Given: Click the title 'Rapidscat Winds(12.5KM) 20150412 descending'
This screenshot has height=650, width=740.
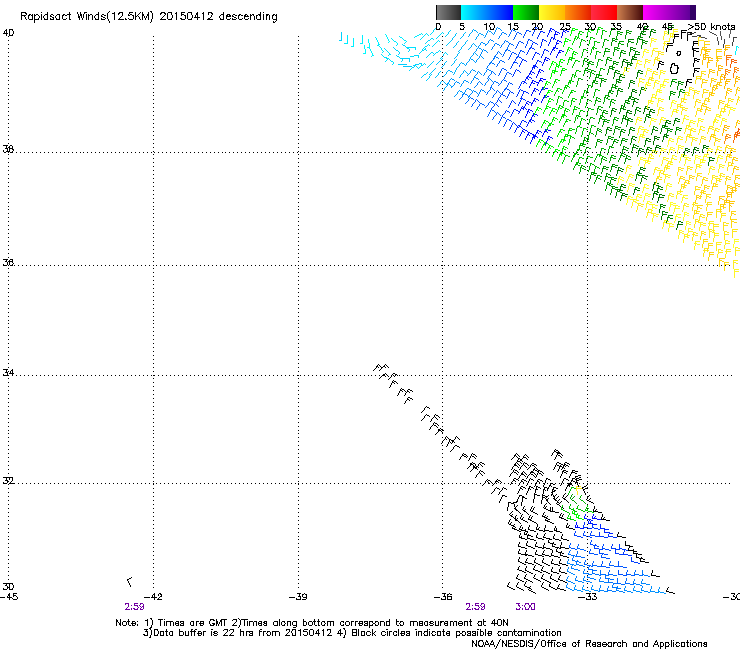Looking at the screenshot, I should tap(149, 17).
